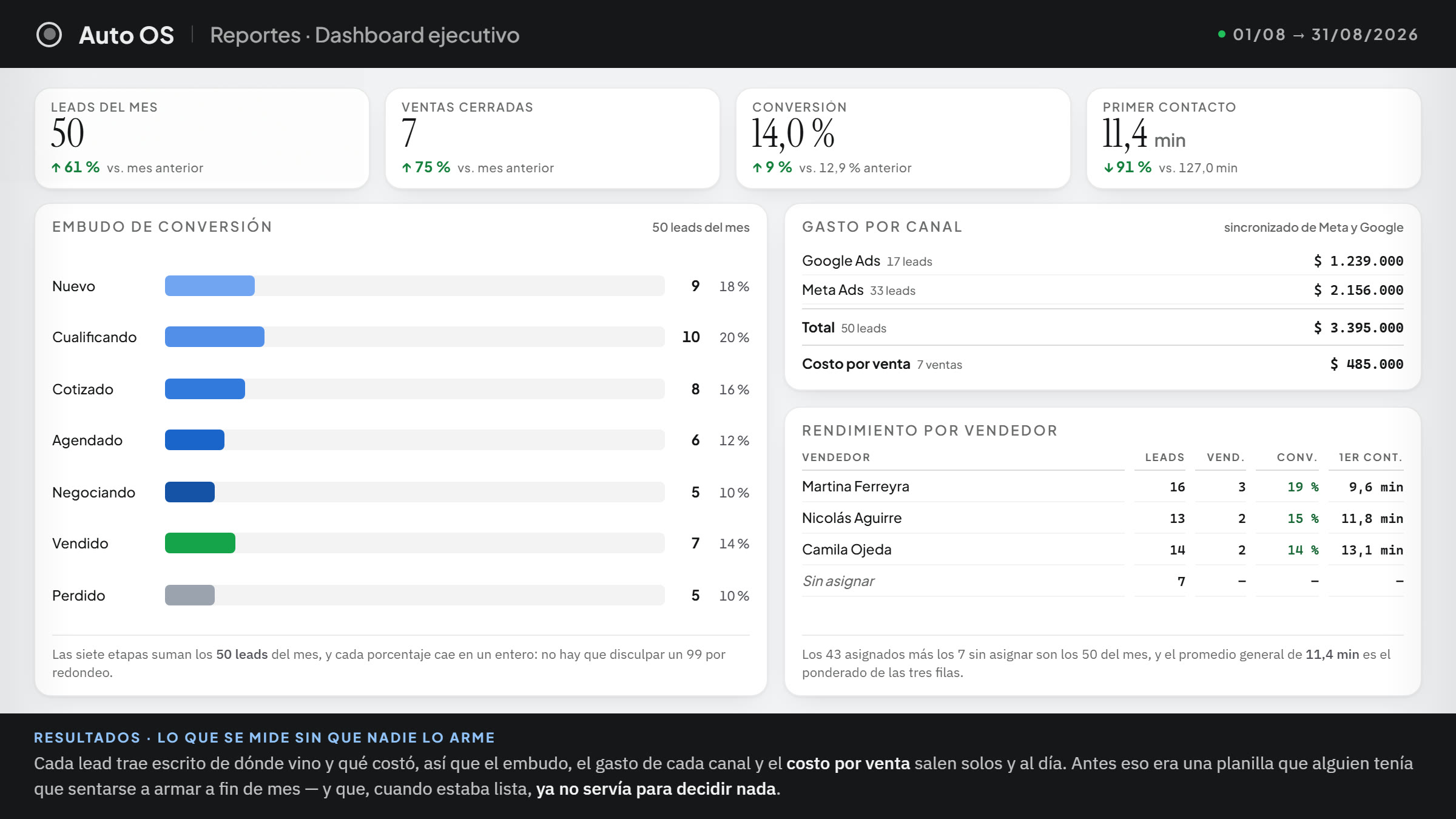Select the Conversión value 14,0 %

[x=793, y=133]
